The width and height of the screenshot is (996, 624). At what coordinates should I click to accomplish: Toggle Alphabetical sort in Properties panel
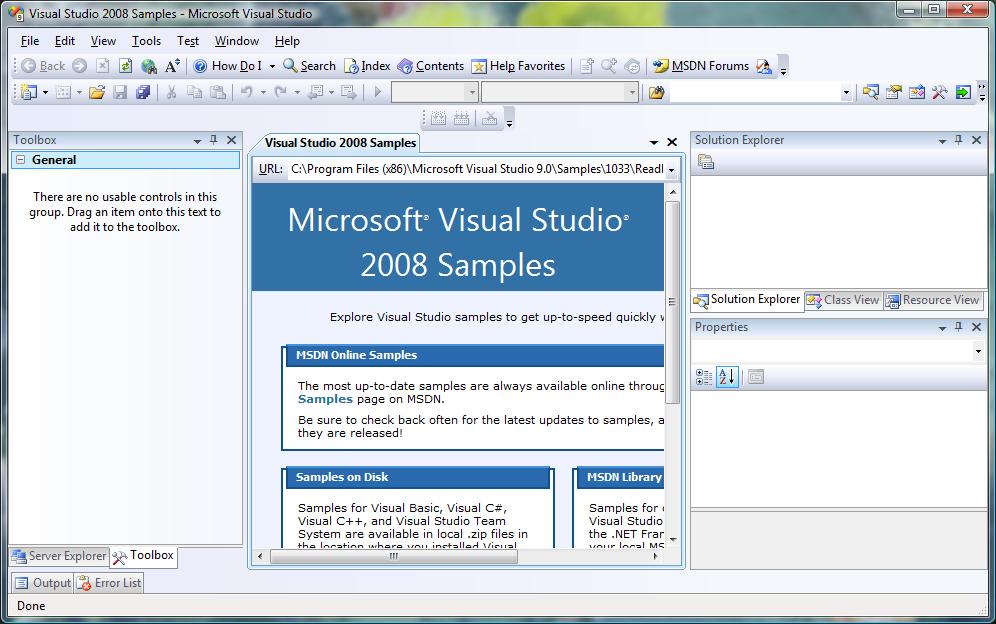pyautogui.click(x=727, y=377)
